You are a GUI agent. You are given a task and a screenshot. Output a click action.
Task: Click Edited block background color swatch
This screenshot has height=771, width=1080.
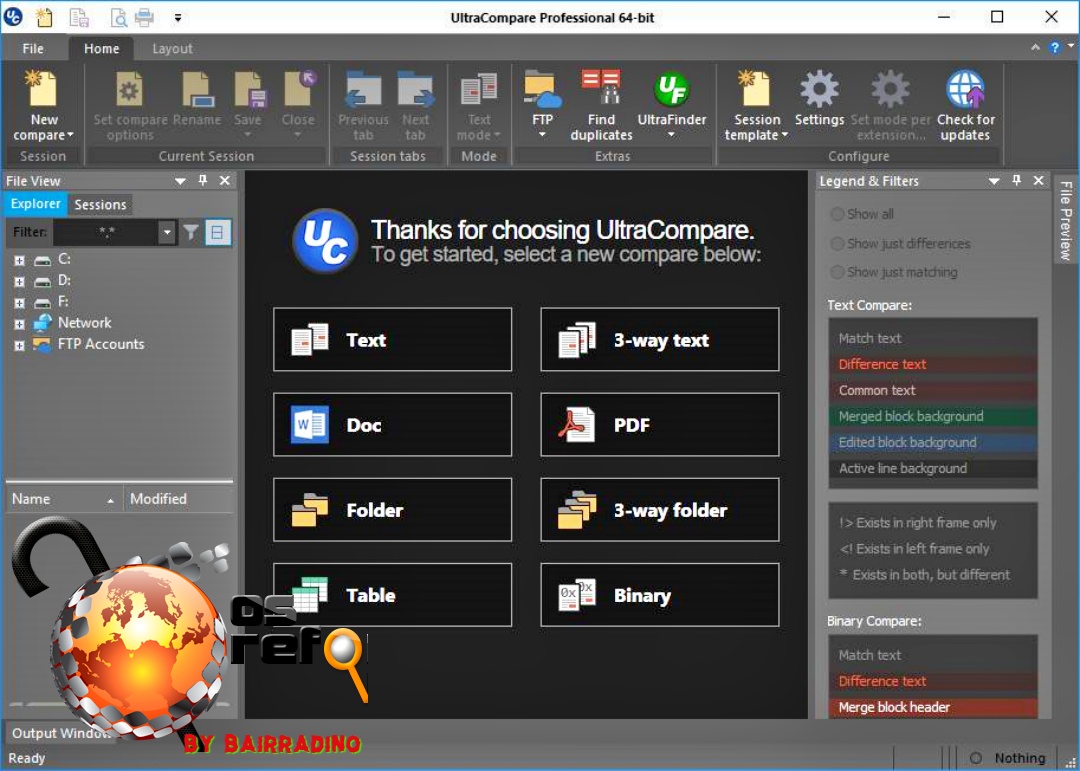tap(933, 442)
